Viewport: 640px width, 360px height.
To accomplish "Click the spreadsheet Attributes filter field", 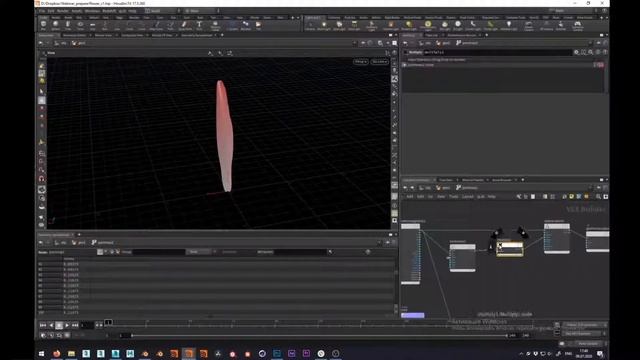I will pyautogui.click(x=301, y=252).
